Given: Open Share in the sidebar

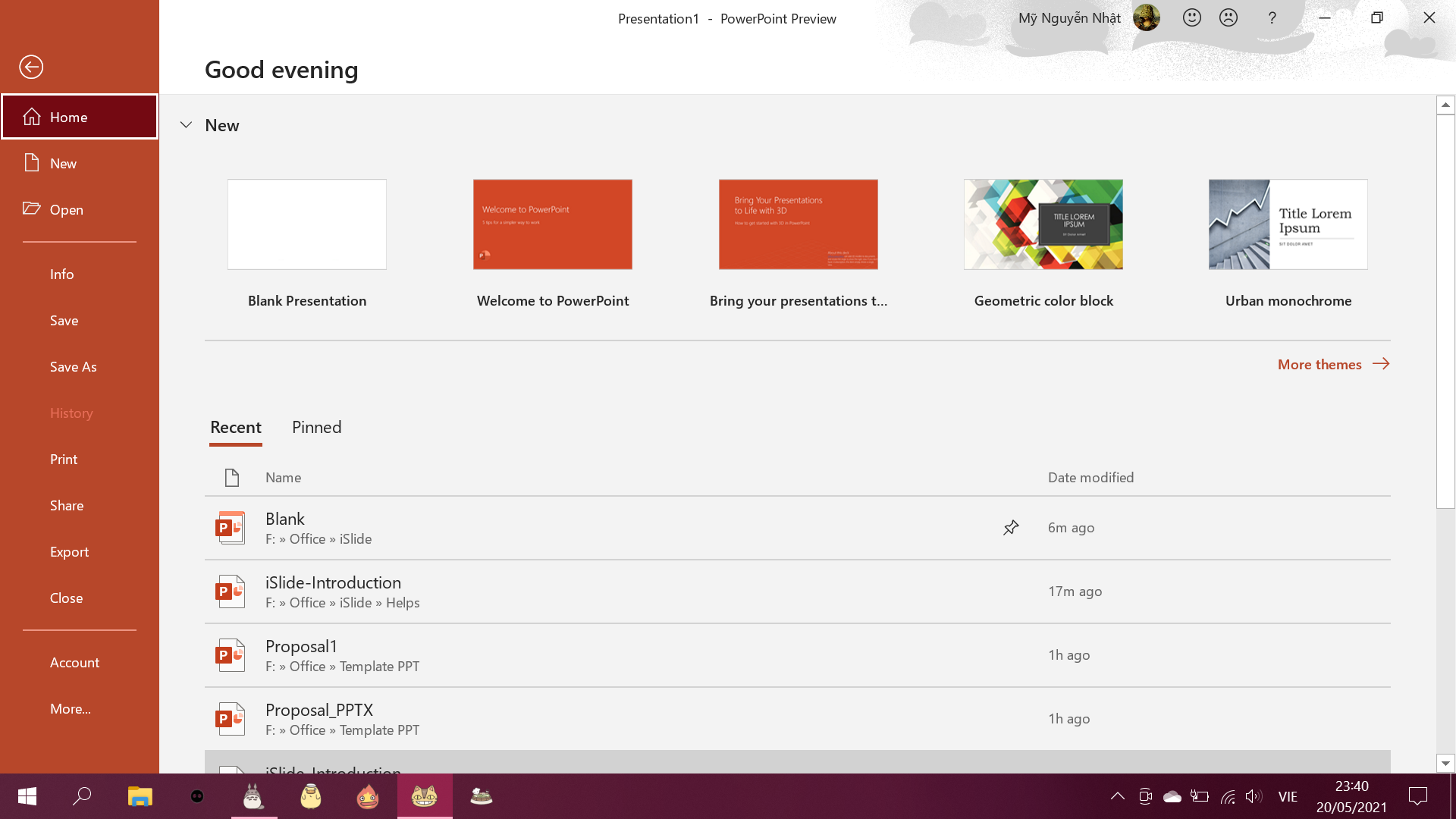Looking at the screenshot, I should pyautogui.click(x=80, y=505).
